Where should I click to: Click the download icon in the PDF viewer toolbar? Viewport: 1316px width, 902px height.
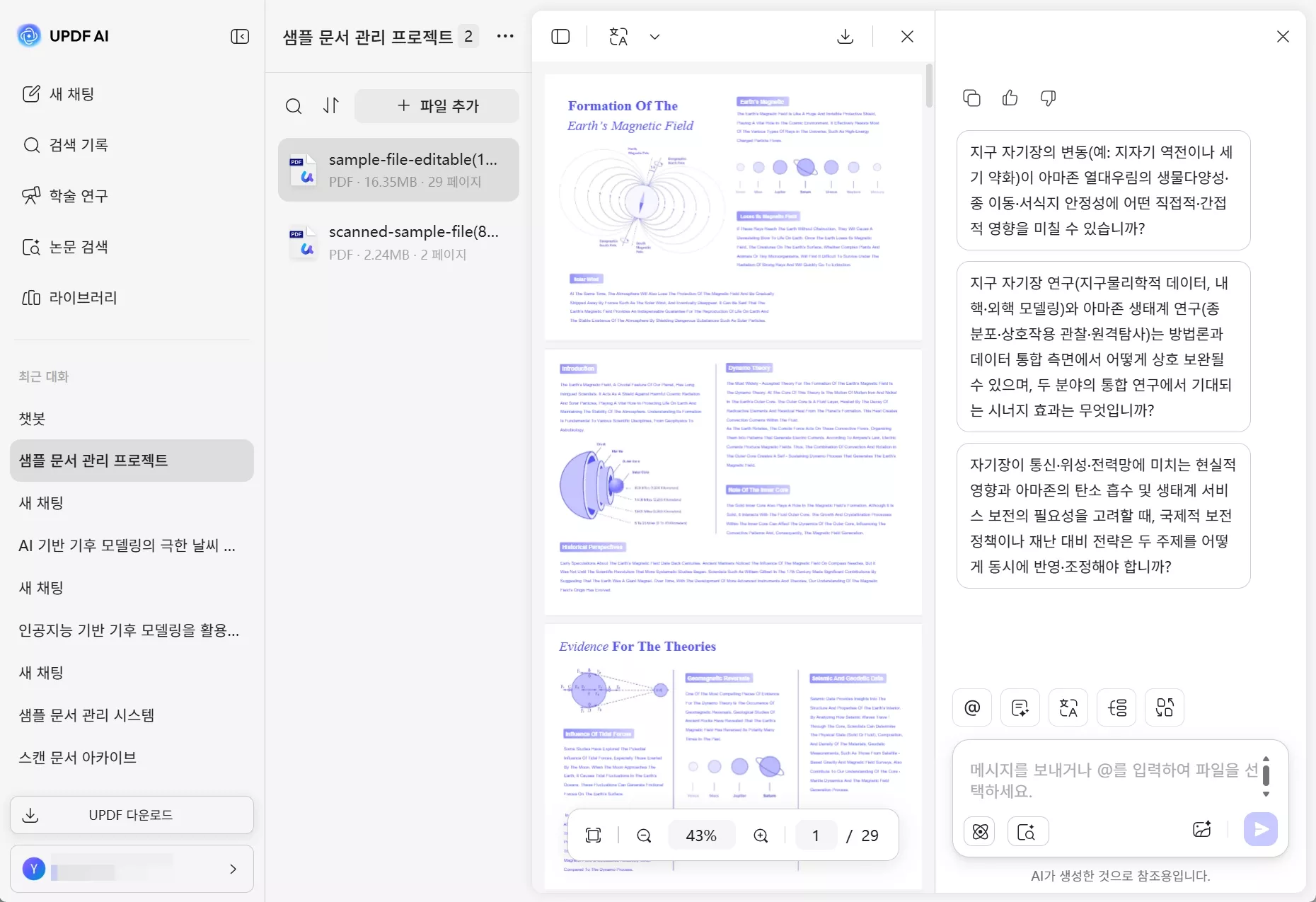point(845,36)
